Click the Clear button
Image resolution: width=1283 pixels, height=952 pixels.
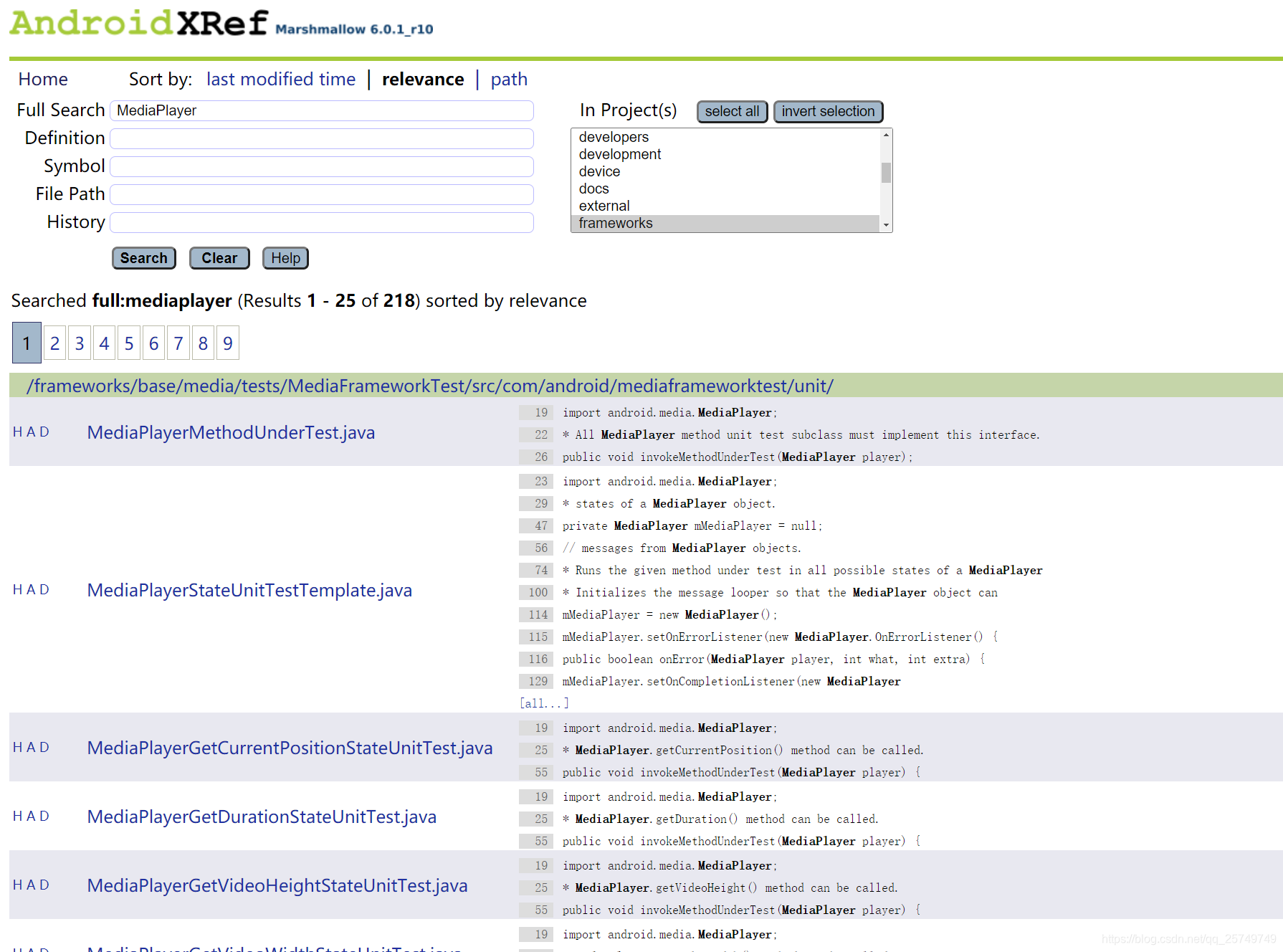[x=219, y=258]
